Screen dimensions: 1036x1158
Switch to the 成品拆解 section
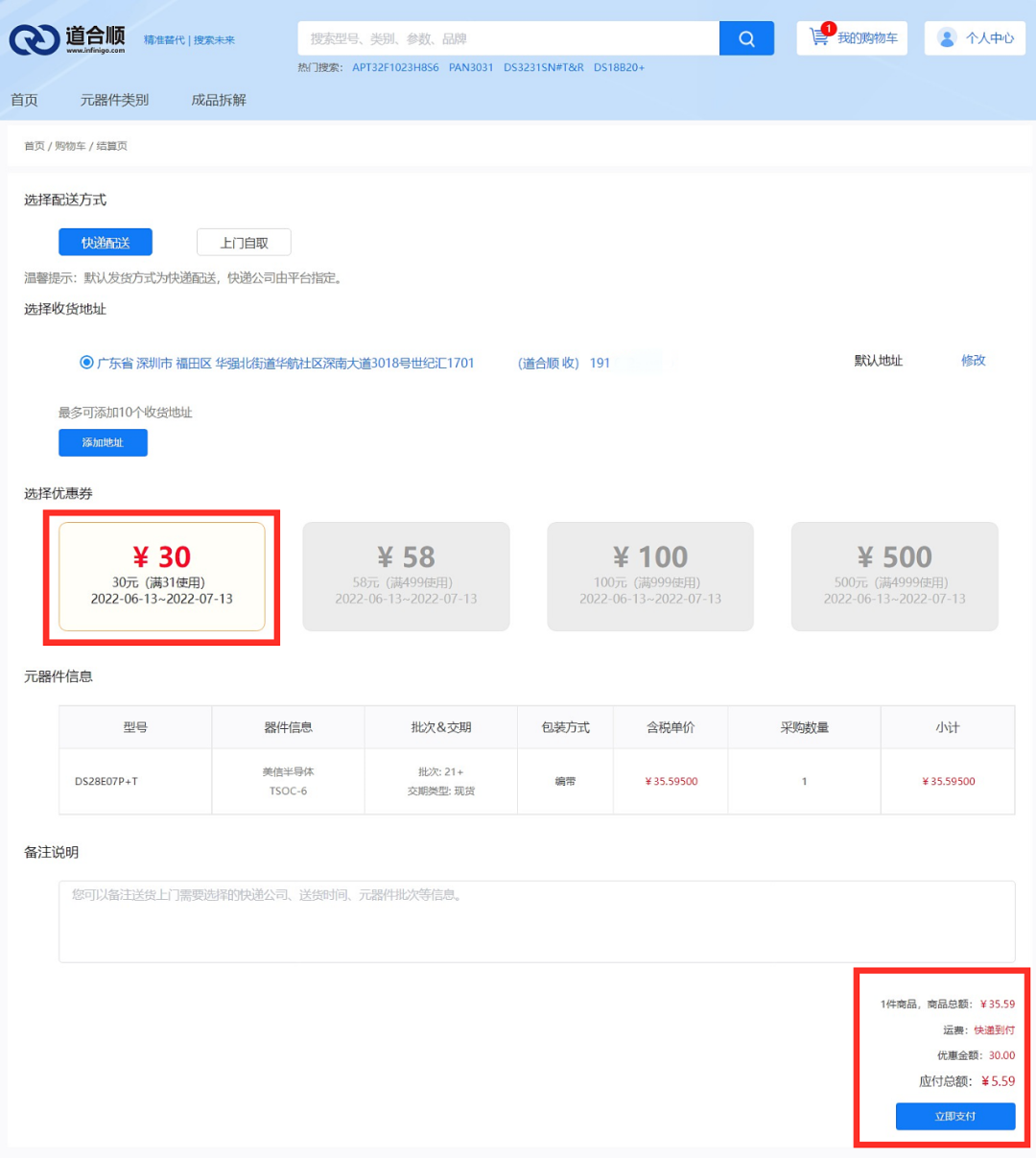pyautogui.click(x=219, y=100)
